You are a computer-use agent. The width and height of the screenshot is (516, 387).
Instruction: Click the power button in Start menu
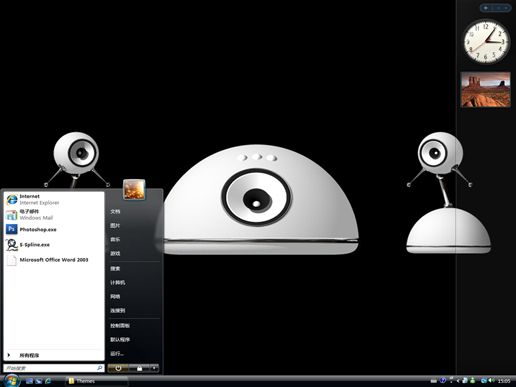(x=118, y=368)
